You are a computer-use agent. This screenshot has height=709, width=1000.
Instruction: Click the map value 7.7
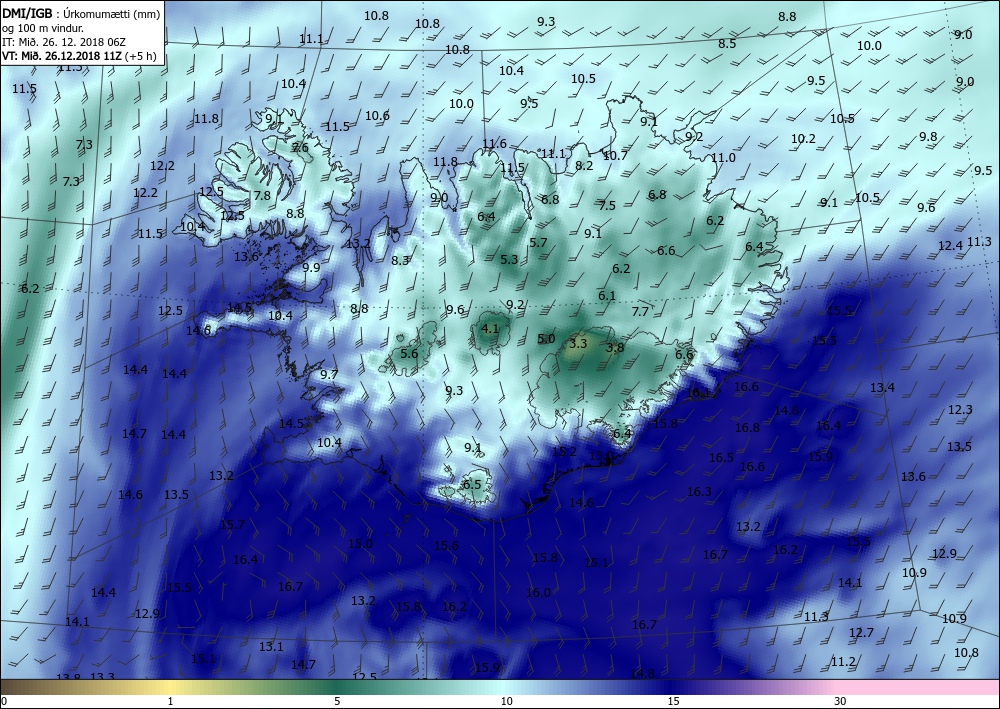[640, 311]
